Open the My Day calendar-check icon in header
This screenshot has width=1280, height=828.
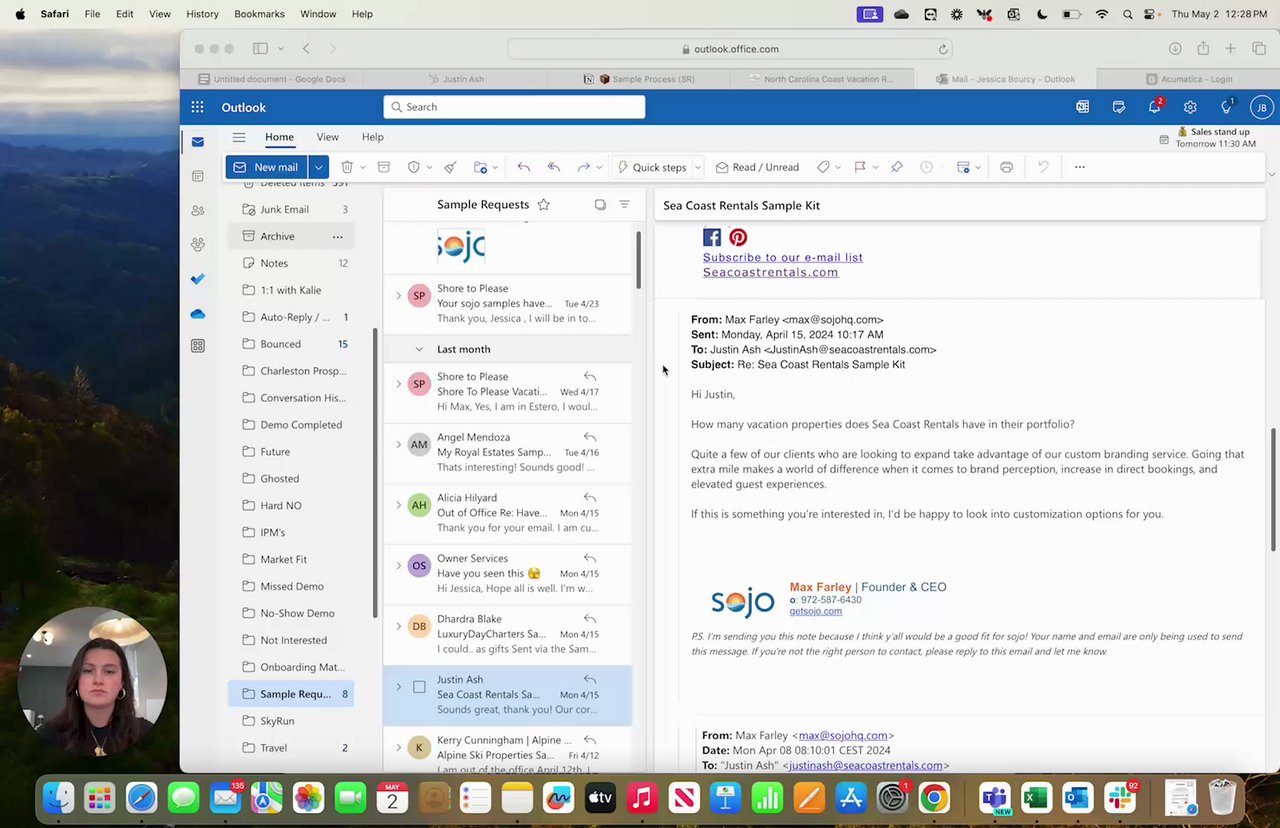(x=1119, y=107)
